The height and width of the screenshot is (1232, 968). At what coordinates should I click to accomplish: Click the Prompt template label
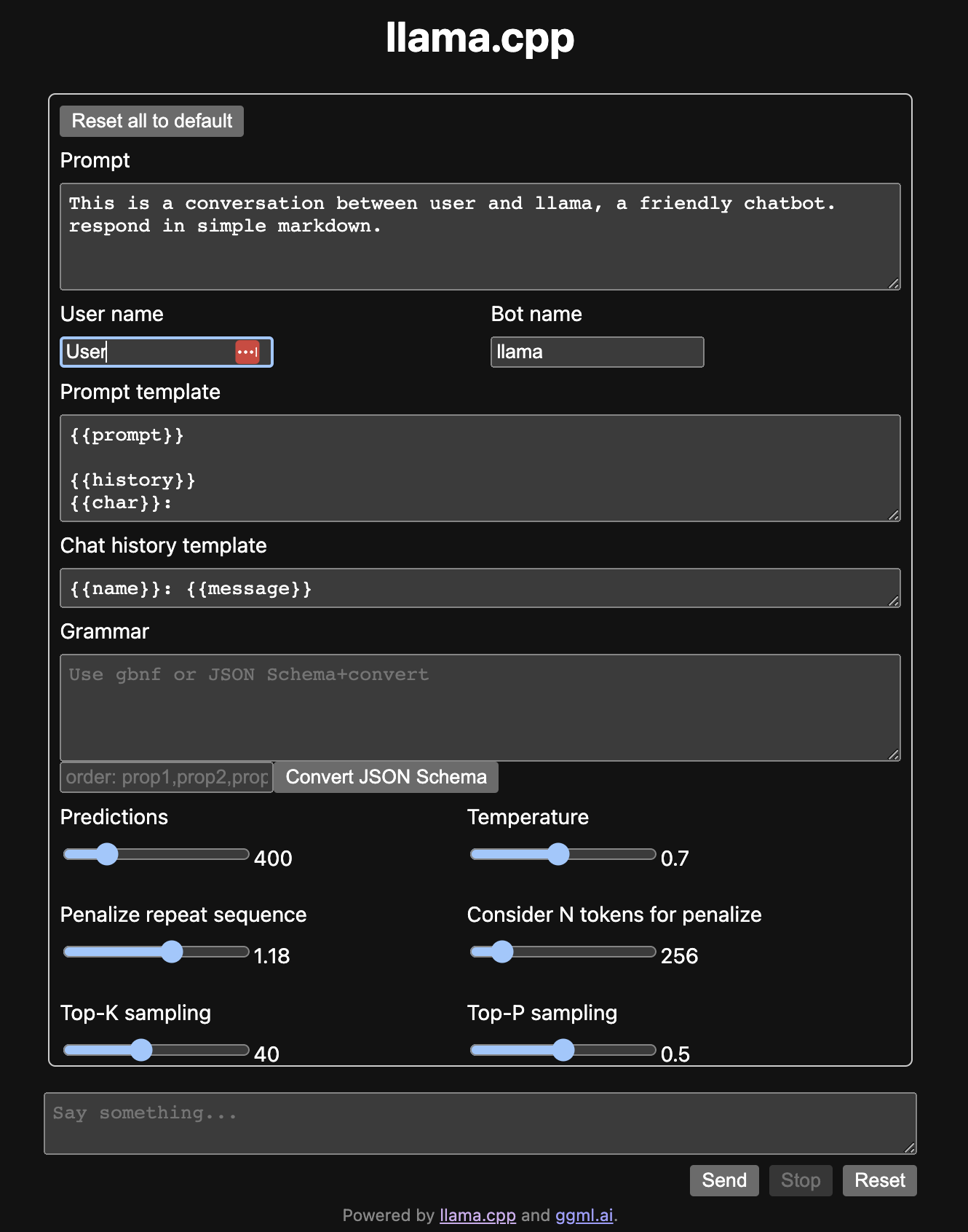tap(140, 392)
